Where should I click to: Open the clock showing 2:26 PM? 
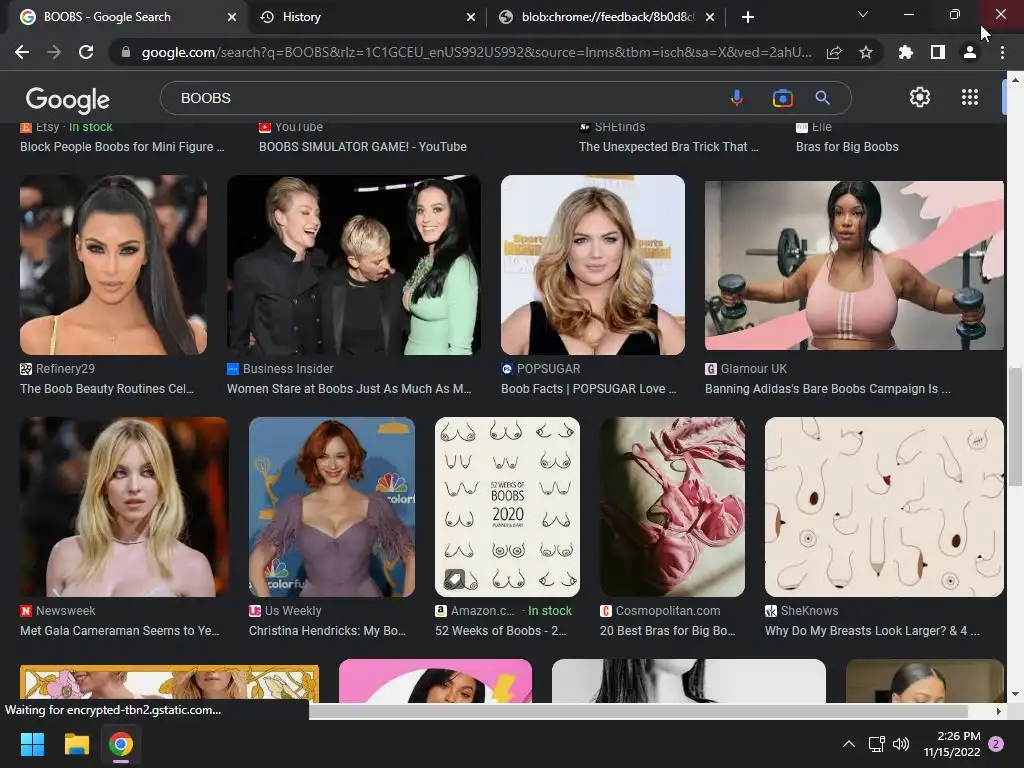[x=952, y=744]
